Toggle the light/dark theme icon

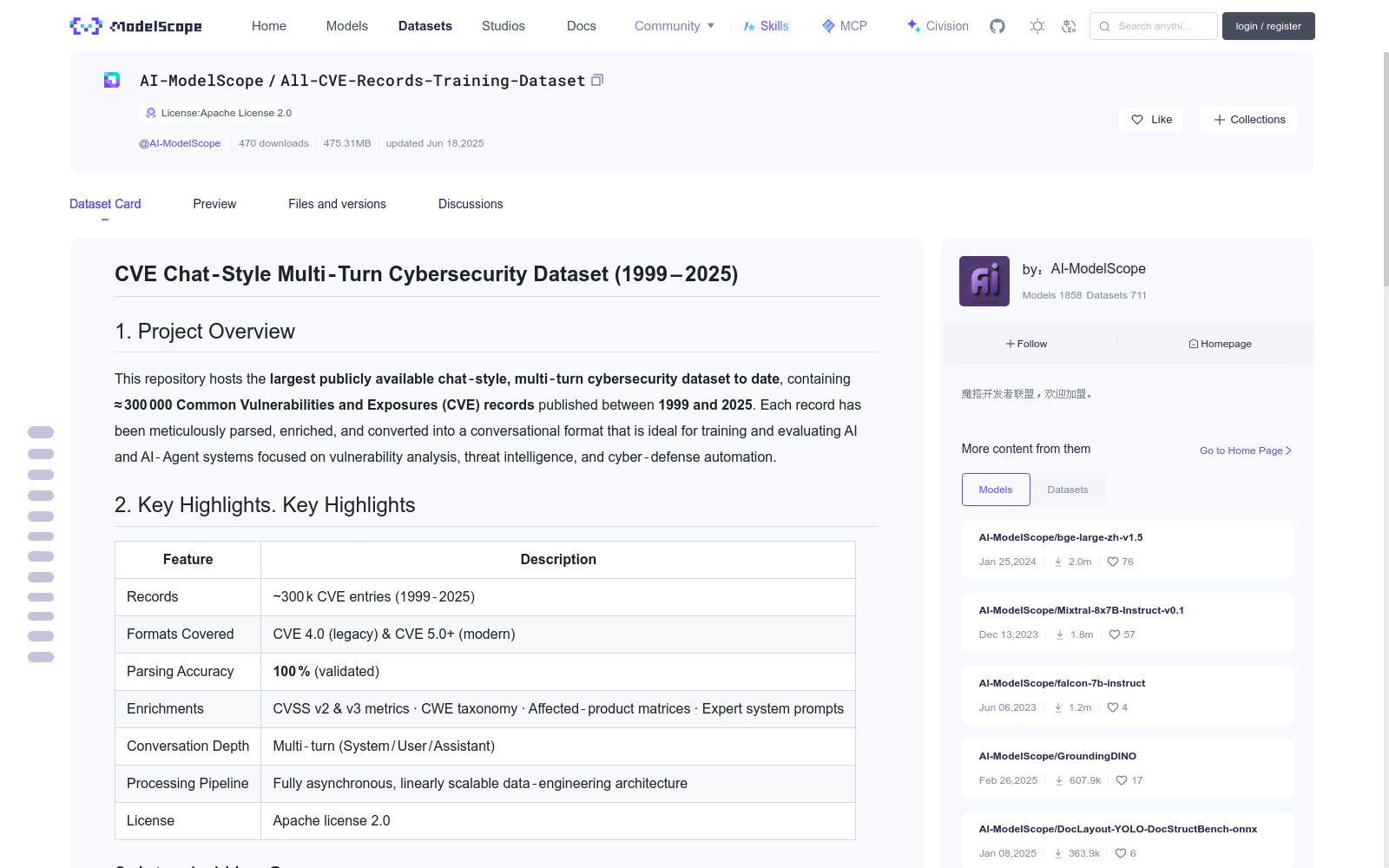[1037, 26]
